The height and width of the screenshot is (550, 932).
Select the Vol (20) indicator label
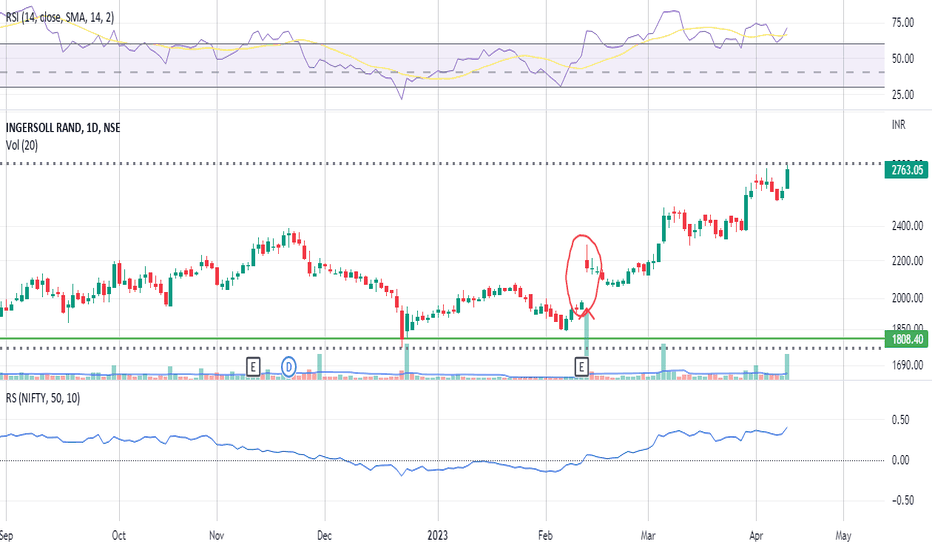(x=22, y=145)
